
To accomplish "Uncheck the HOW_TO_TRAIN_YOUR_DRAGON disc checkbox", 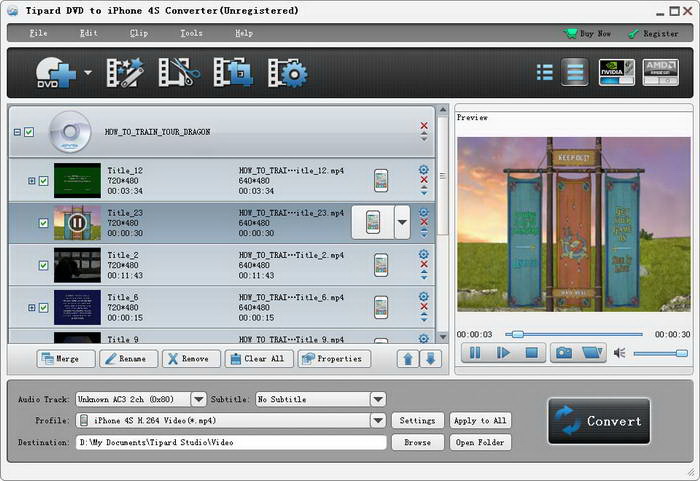I will pyautogui.click(x=29, y=132).
